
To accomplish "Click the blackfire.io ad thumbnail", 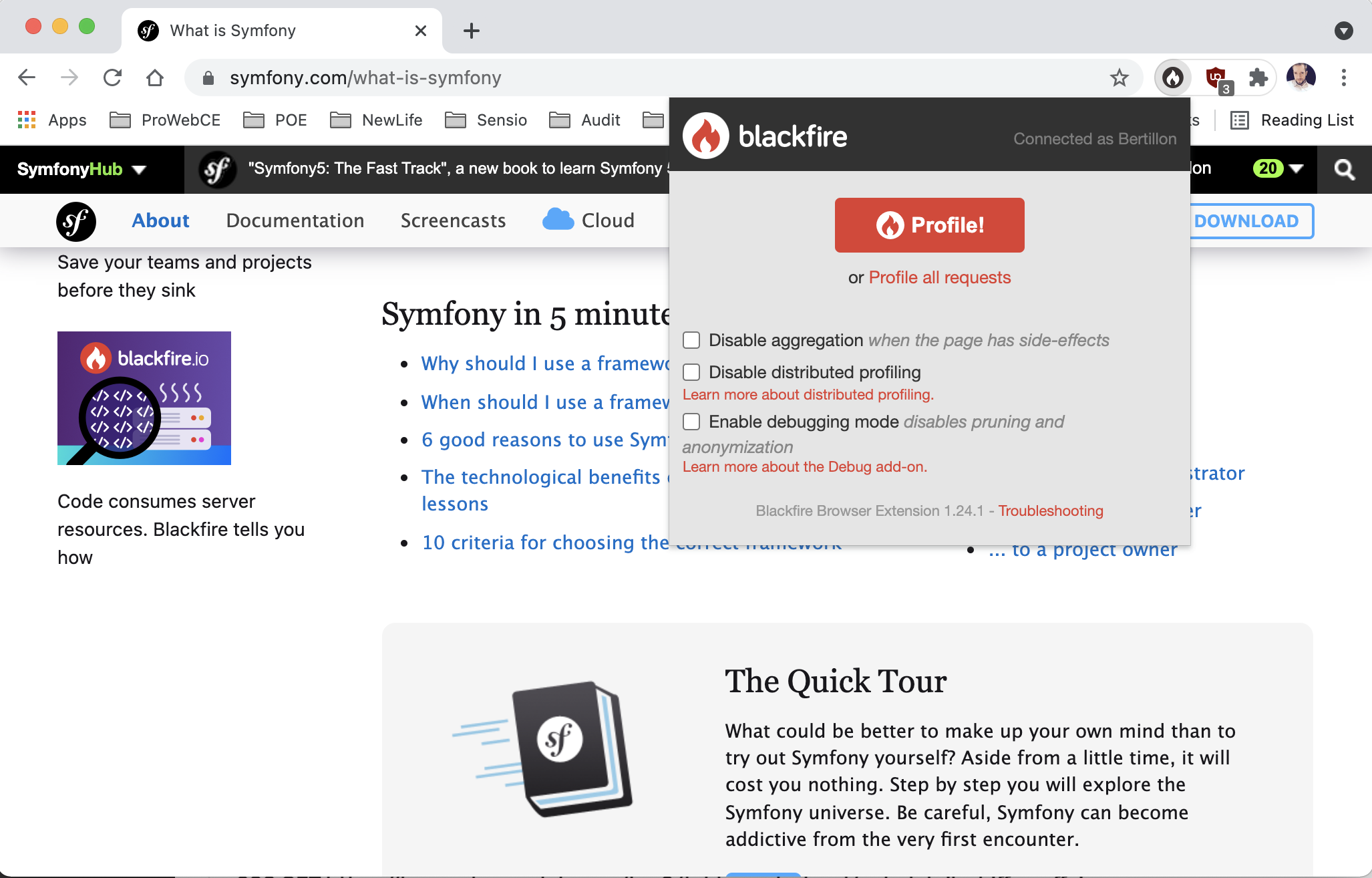I will tap(144, 398).
